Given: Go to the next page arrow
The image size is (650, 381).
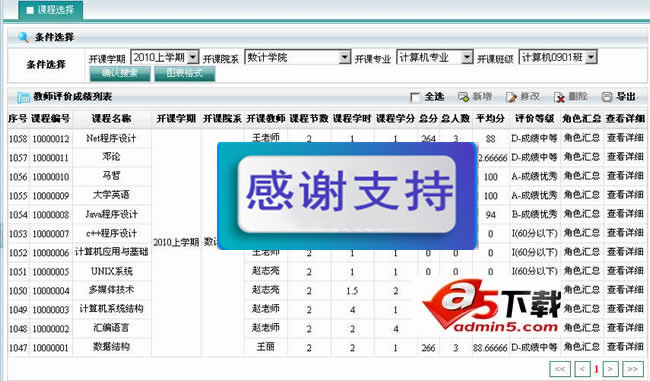Looking at the screenshot, I should click(x=611, y=369).
